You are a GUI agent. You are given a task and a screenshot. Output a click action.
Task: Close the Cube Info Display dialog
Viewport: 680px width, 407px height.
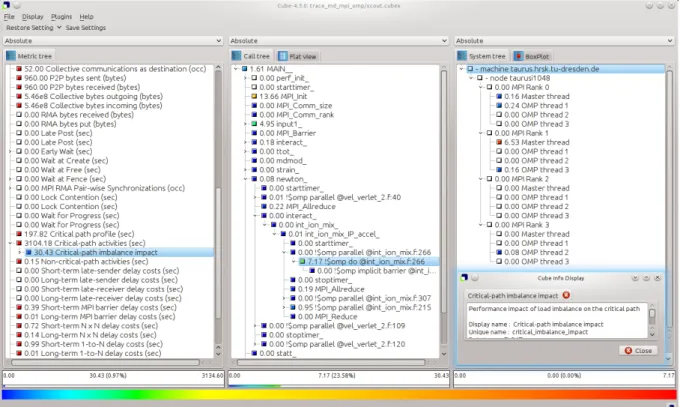638,350
